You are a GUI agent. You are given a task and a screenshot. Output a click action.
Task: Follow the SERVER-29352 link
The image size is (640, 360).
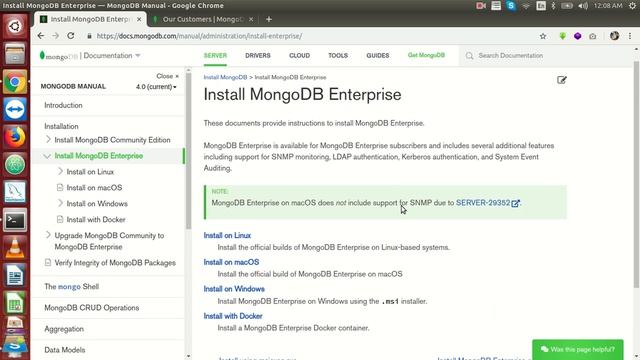coord(483,203)
